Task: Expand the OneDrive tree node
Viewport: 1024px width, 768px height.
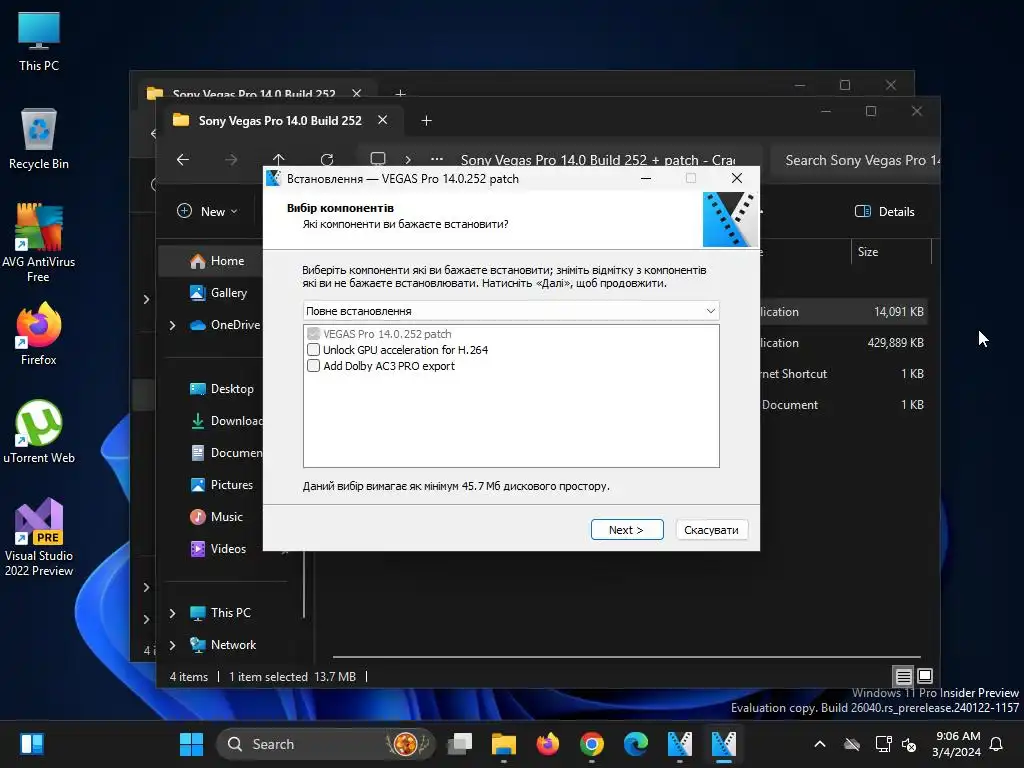Action: coord(172,325)
